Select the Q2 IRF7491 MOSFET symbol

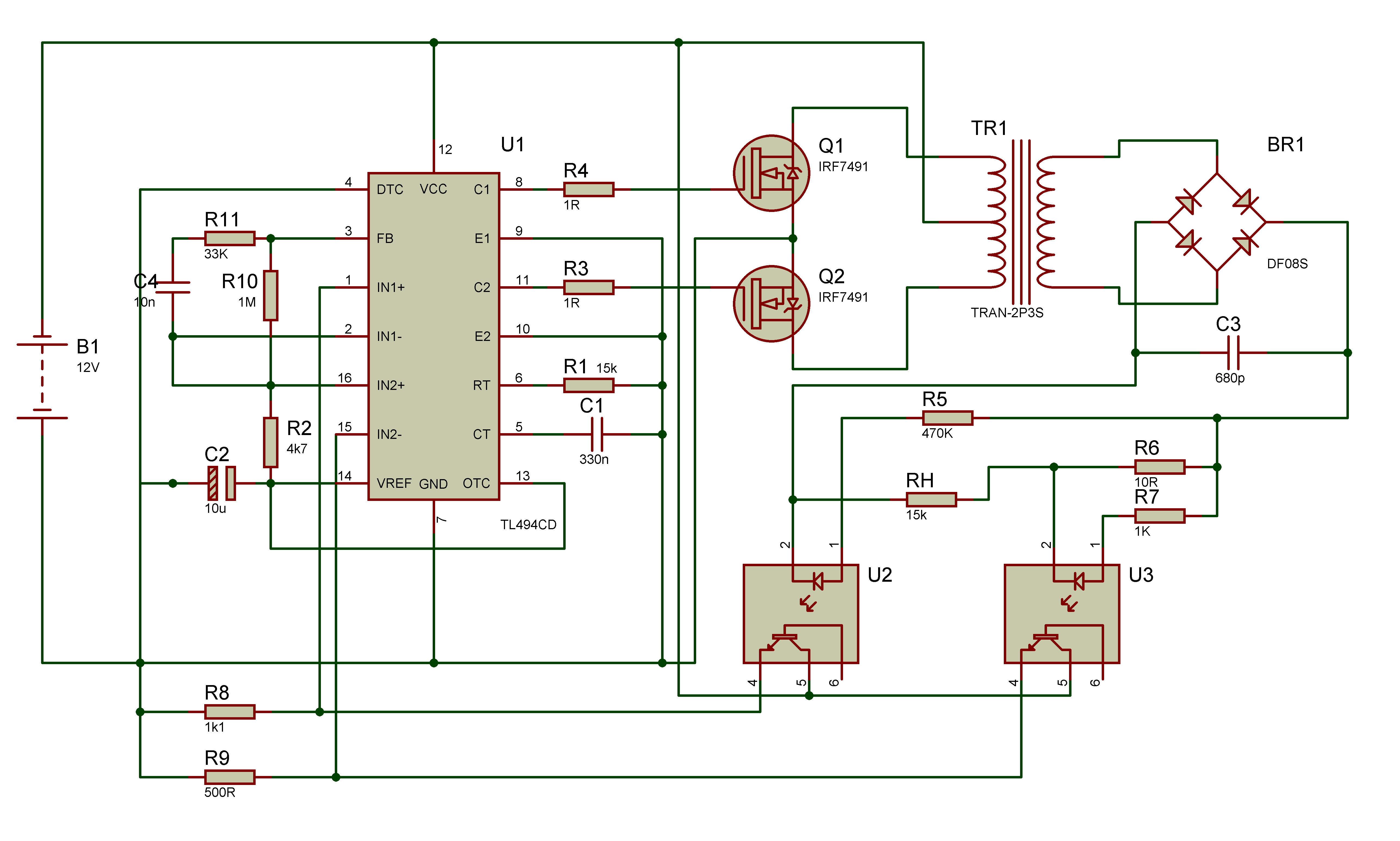tap(771, 304)
